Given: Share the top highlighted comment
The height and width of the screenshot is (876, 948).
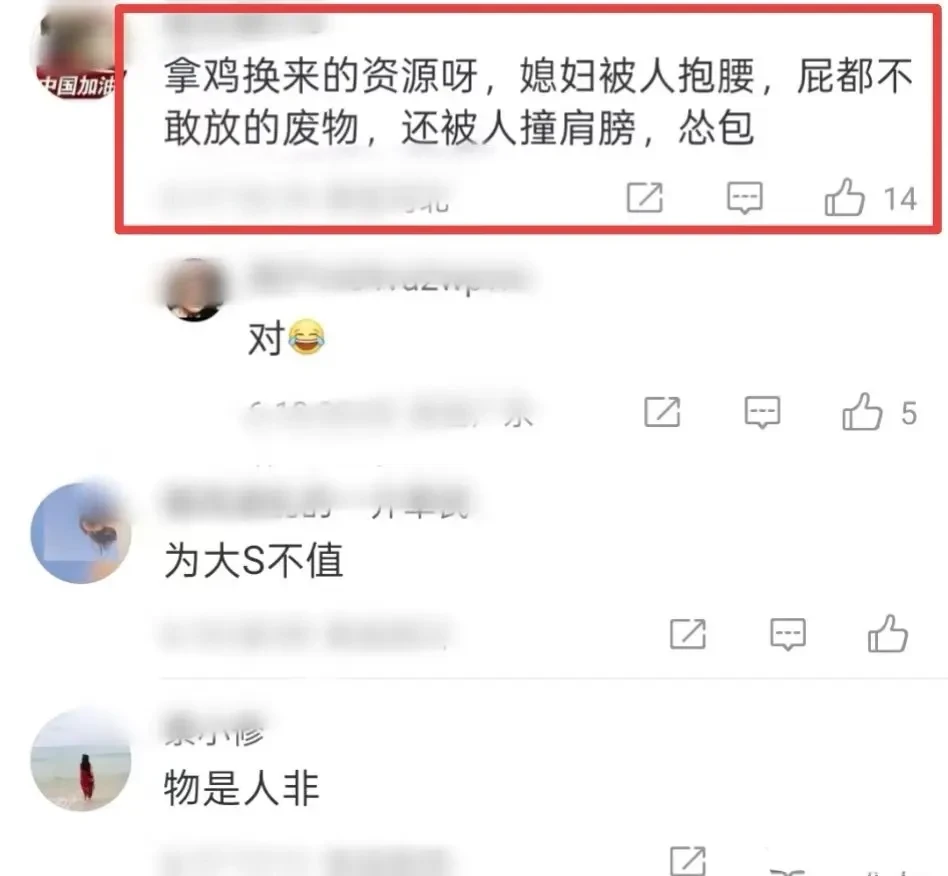Looking at the screenshot, I should tap(644, 197).
